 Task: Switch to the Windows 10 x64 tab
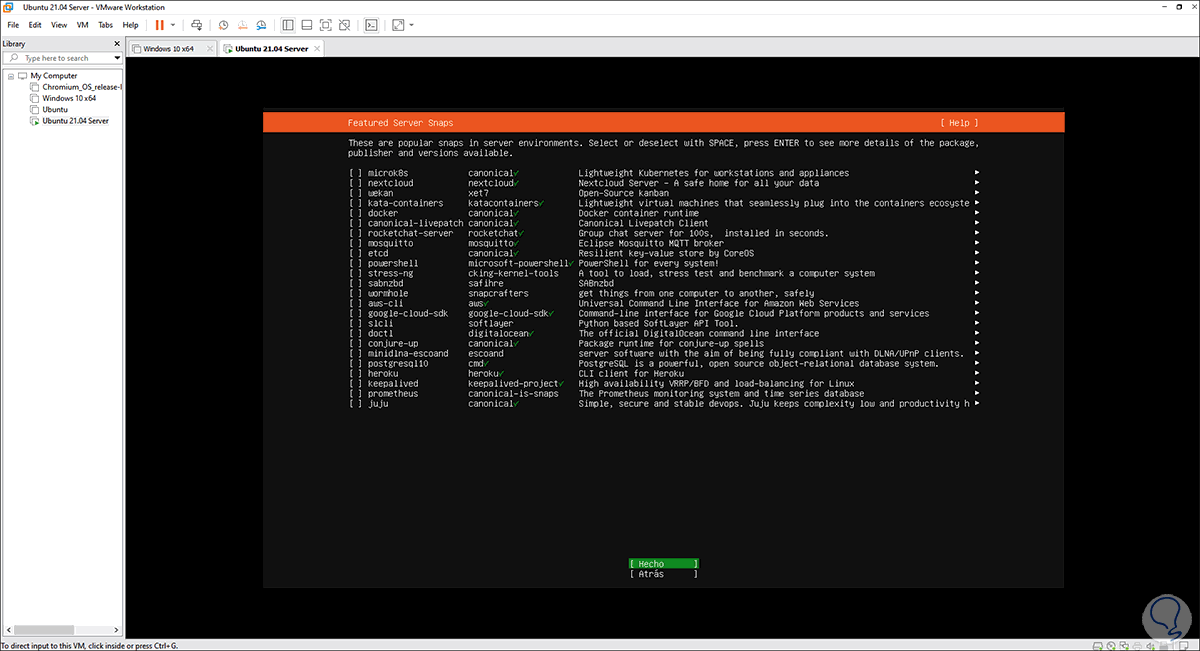coord(172,48)
